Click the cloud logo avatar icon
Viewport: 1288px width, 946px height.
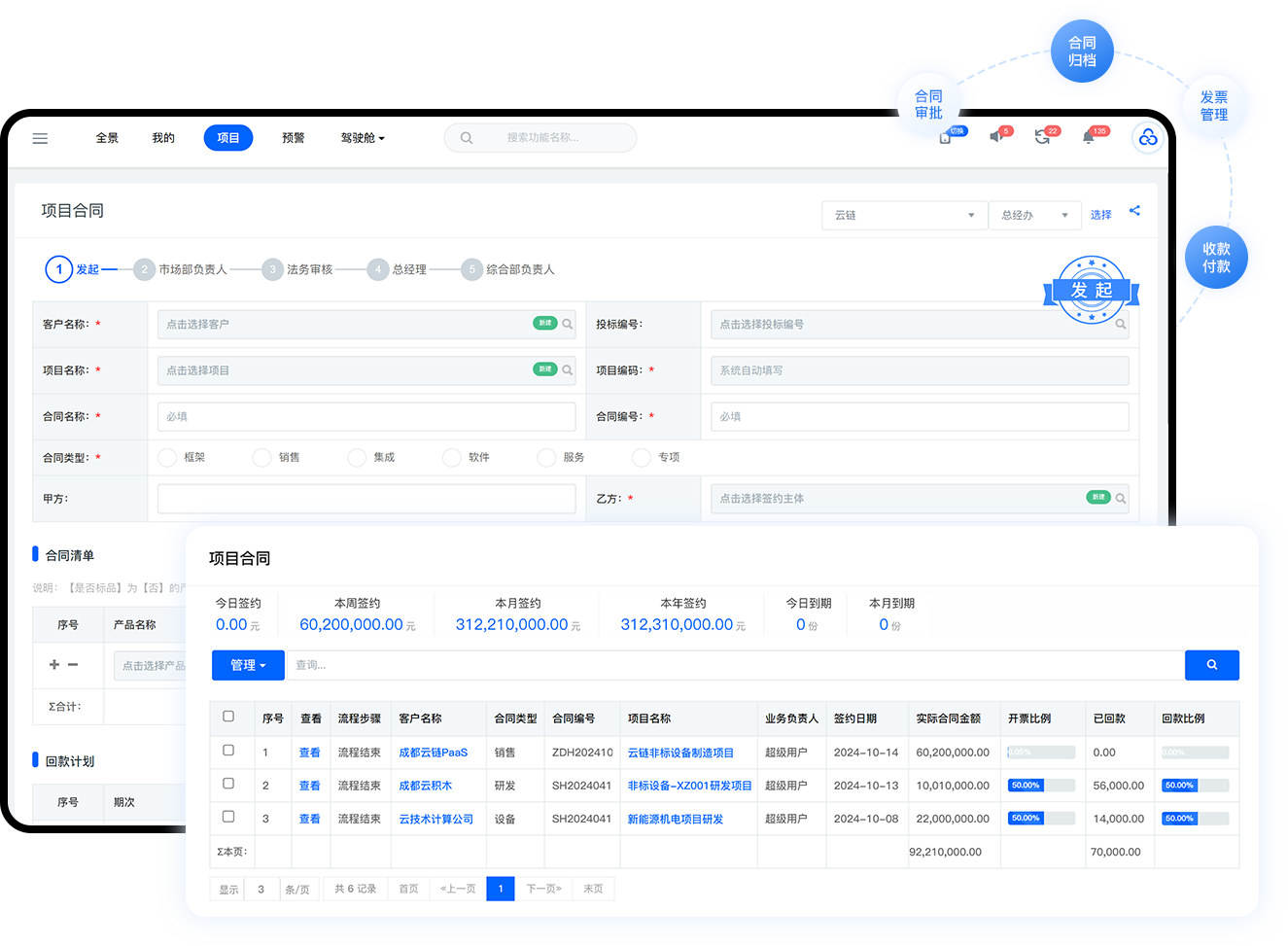(1148, 138)
